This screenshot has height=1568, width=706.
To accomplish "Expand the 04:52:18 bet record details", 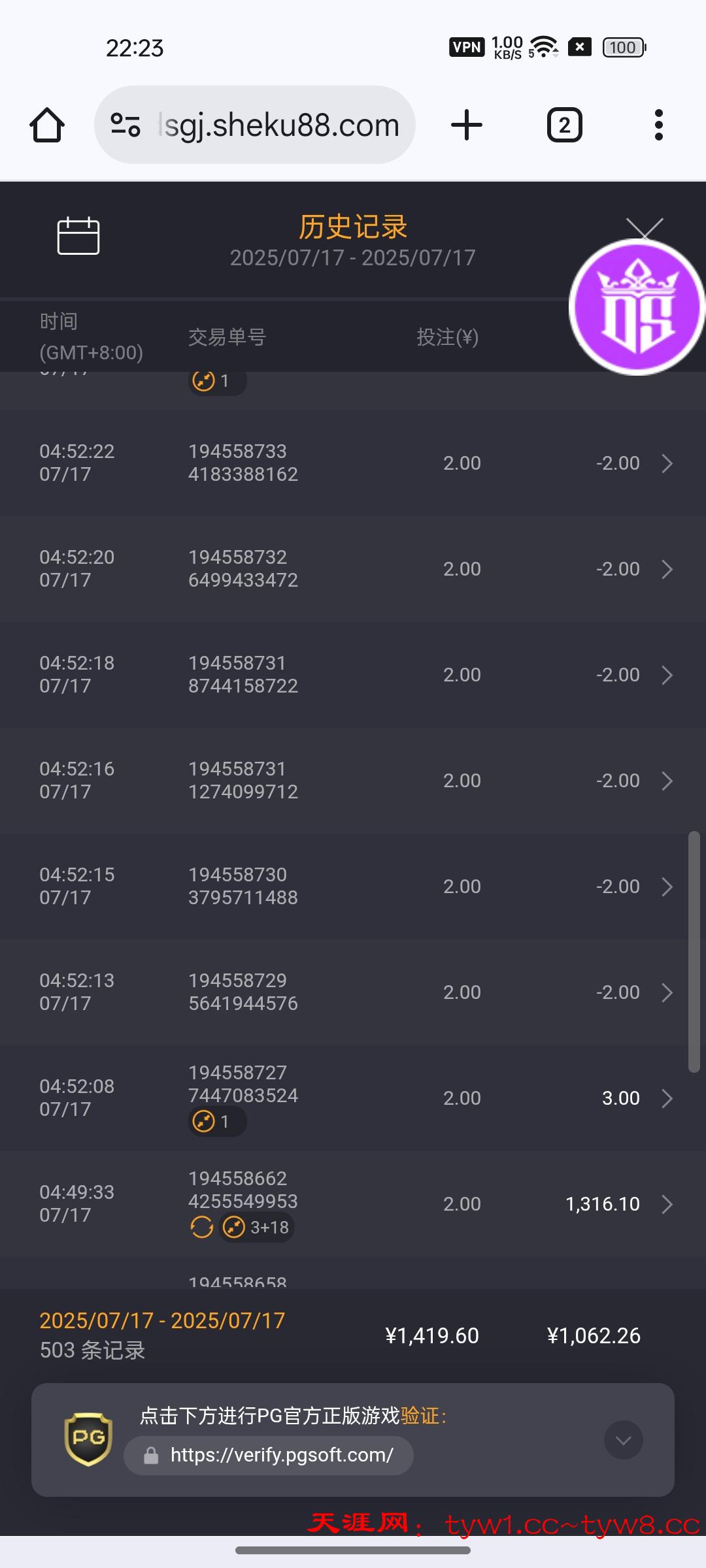I will 667,675.
